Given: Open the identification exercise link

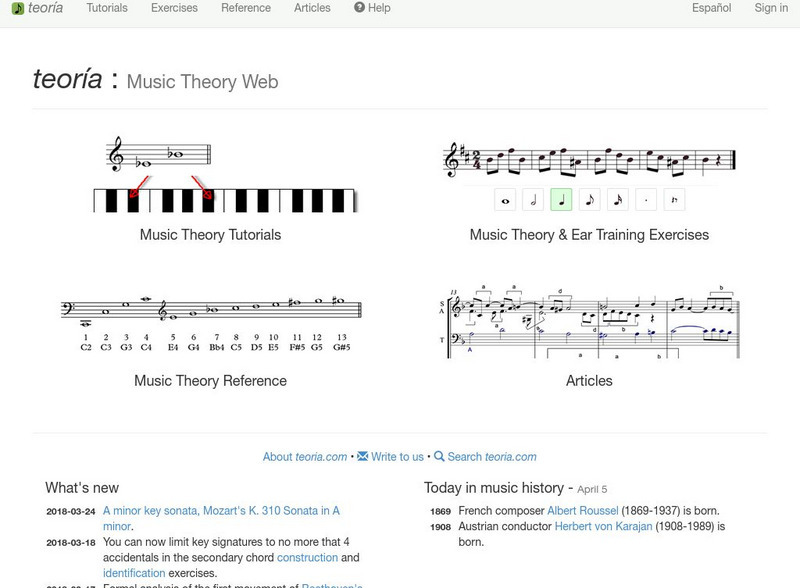Looking at the screenshot, I should 134,573.
